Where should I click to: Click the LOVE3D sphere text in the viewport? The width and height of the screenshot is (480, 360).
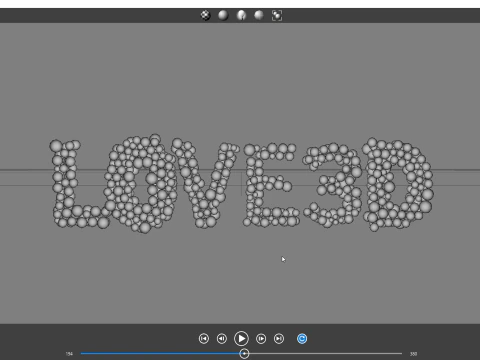pyautogui.click(x=242, y=183)
